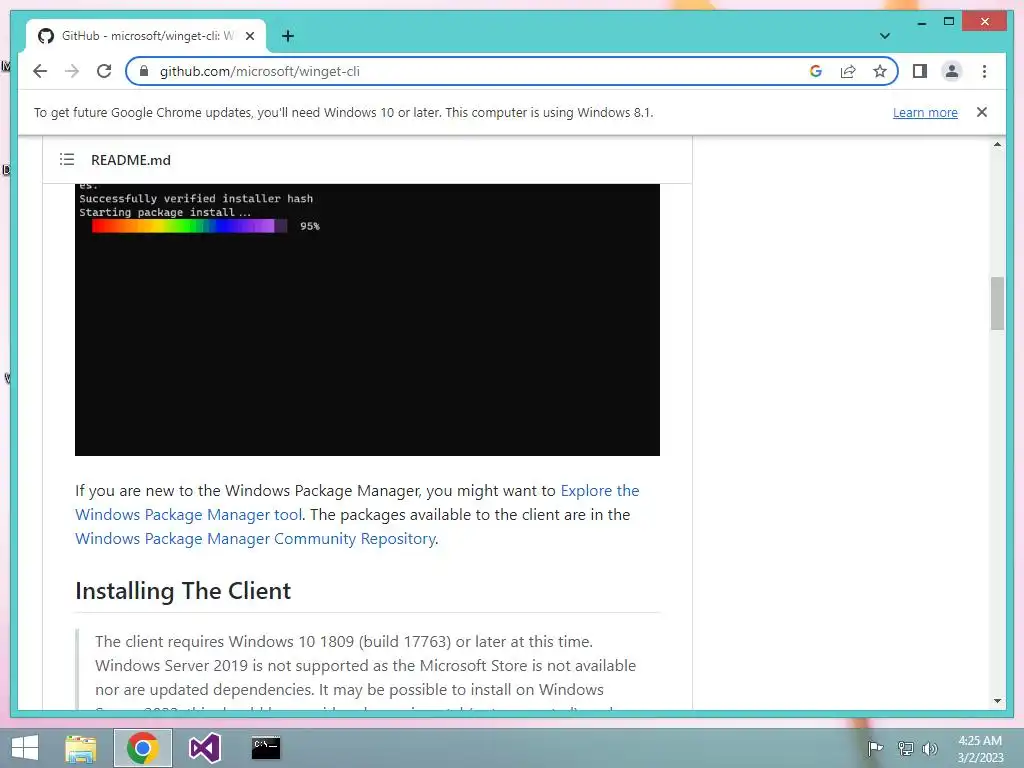Go back with the browser back arrow
This screenshot has height=768, width=1024.
pos(40,71)
